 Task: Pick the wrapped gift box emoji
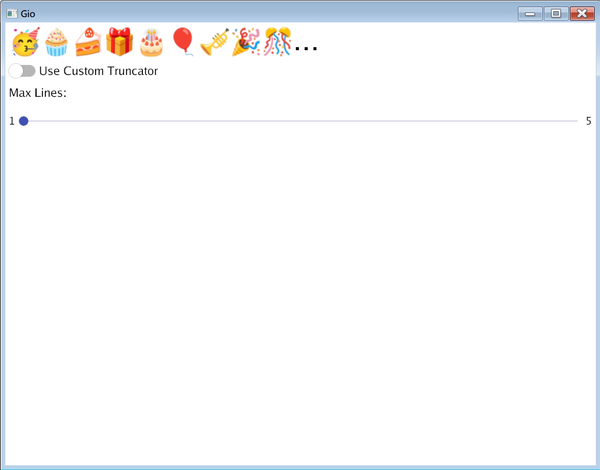coord(119,42)
